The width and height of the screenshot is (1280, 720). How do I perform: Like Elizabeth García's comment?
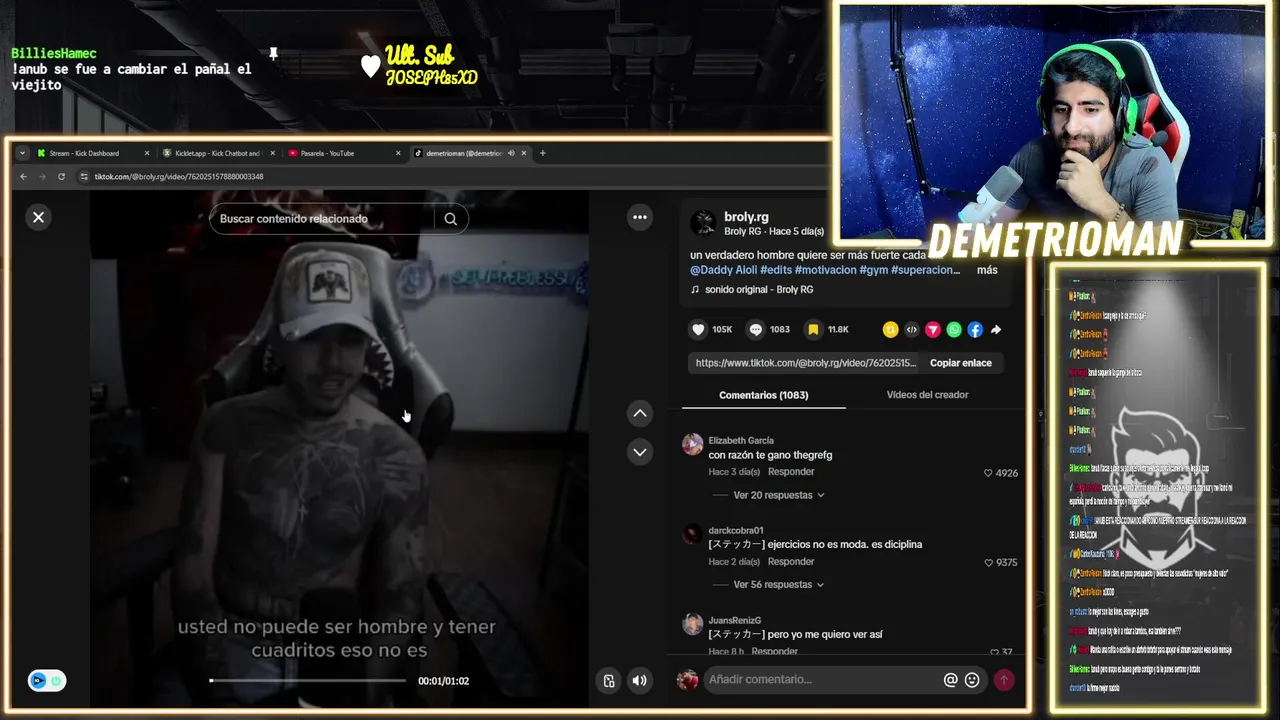(x=988, y=473)
